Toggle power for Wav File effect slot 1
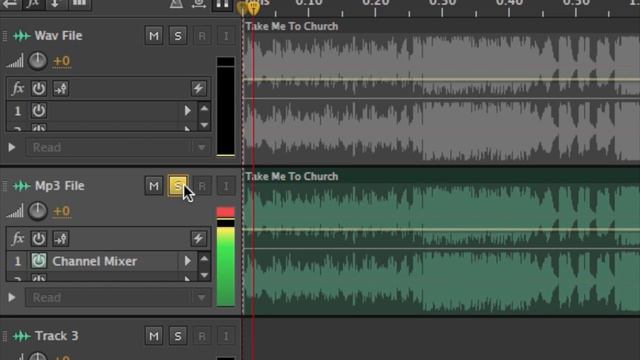640x360 pixels. [39, 111]
